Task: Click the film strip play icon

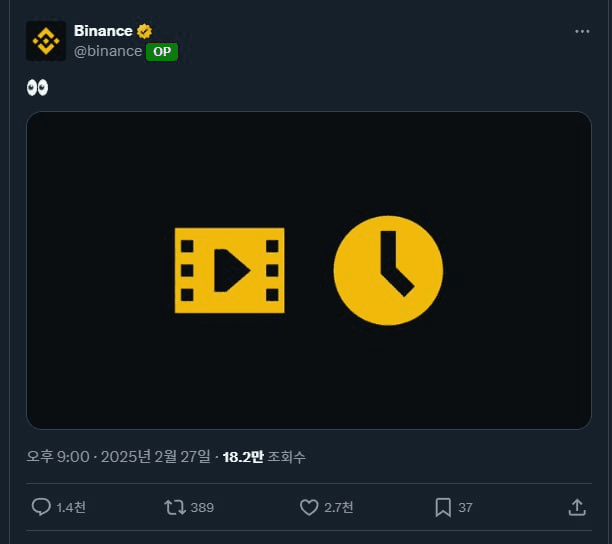Action: coord(230,270)
